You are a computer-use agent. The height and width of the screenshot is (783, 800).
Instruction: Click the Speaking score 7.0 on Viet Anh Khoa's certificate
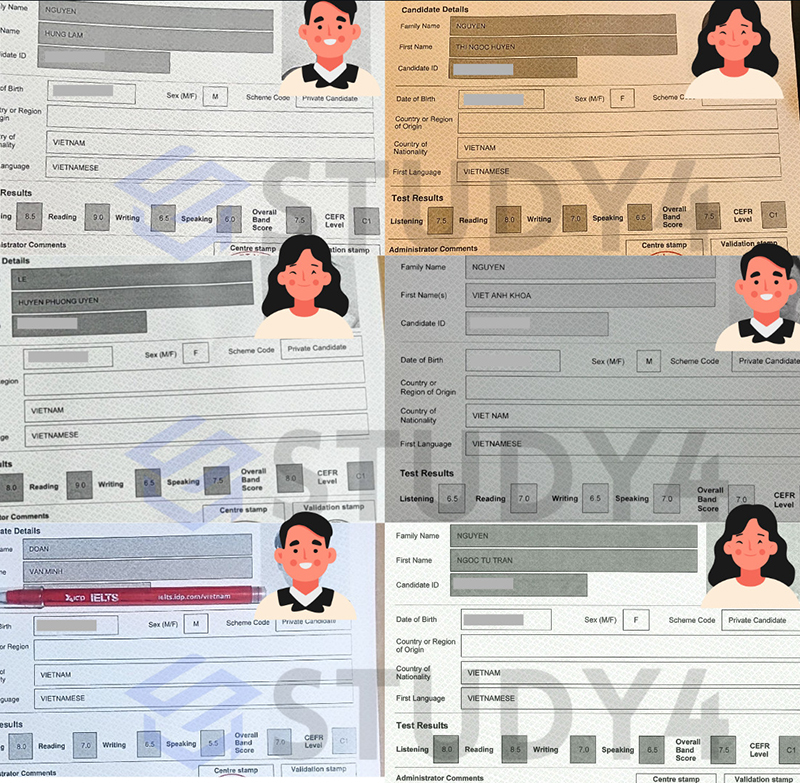click(x=667, y=498)
